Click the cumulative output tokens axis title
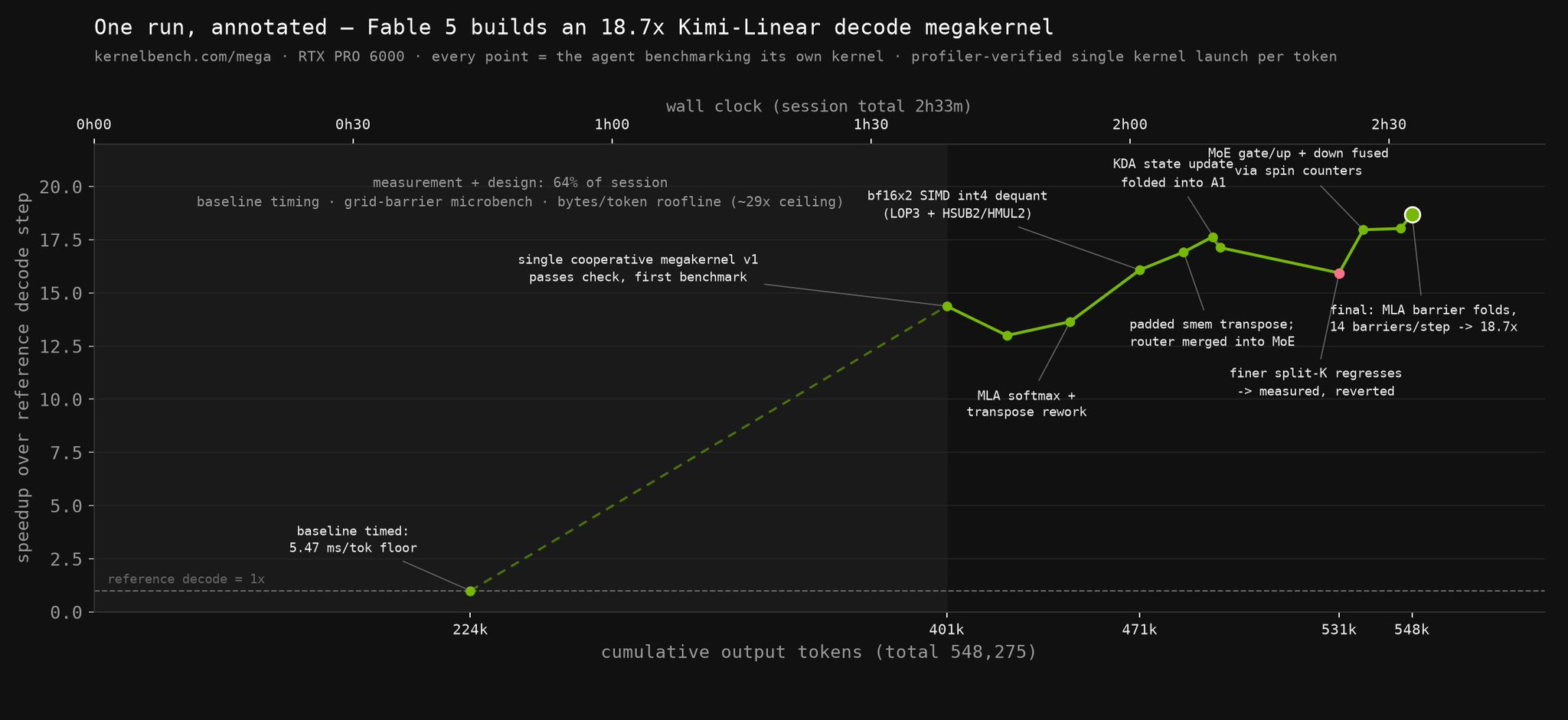Image resolution: width=1568 pixels, height=720 pixels. tap(818, 653)
